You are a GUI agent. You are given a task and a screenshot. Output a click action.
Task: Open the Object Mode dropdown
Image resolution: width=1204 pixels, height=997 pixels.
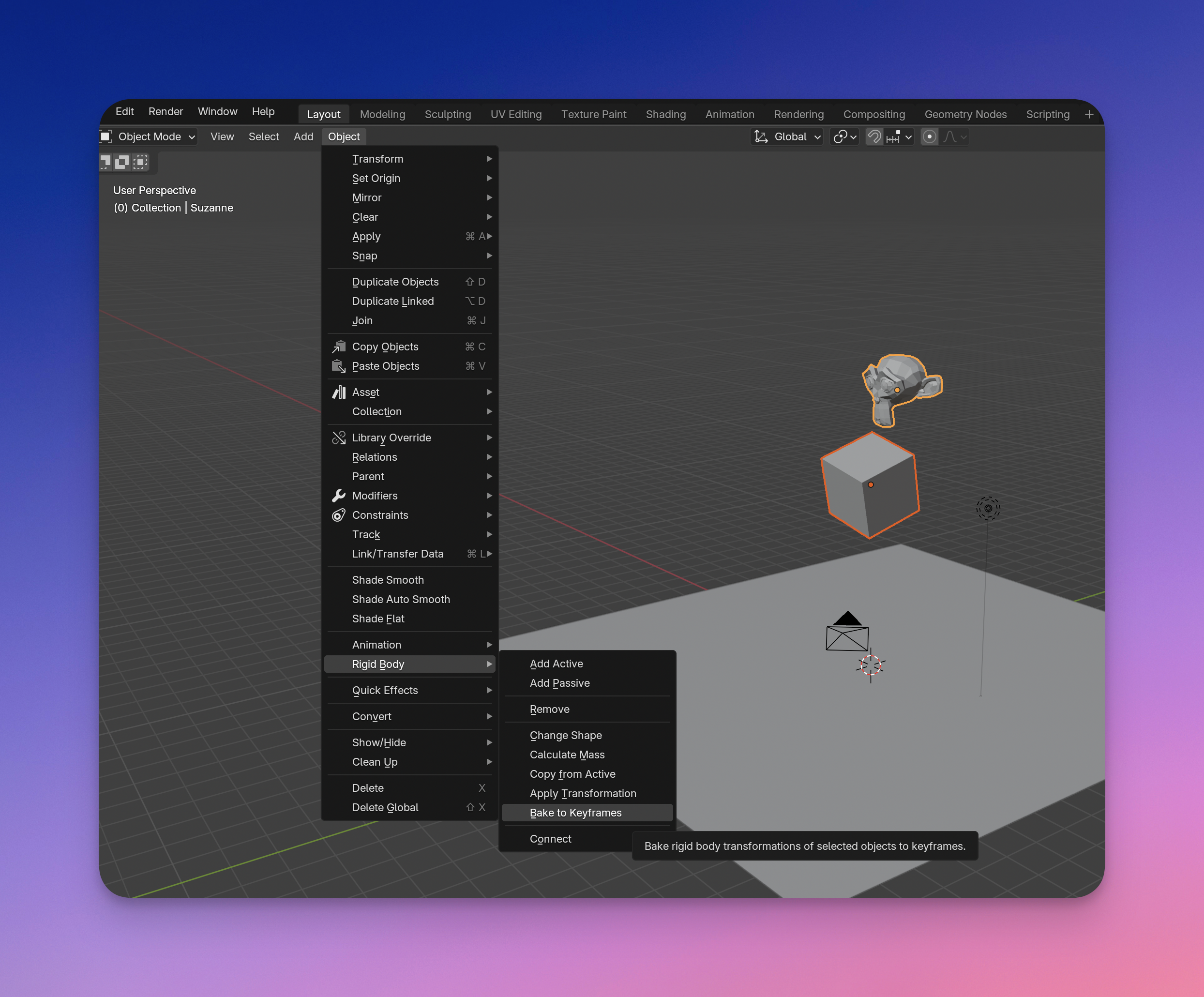148,136
